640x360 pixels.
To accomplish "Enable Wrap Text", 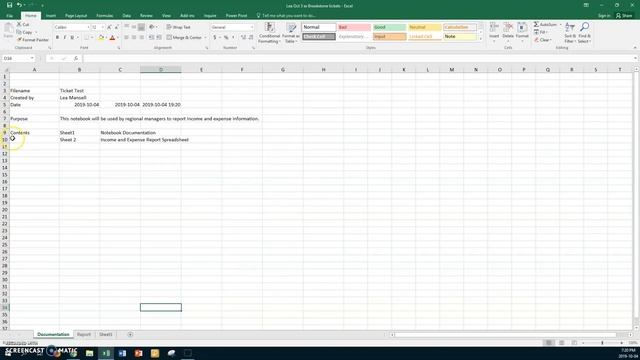I will click(x=178, y=27).
